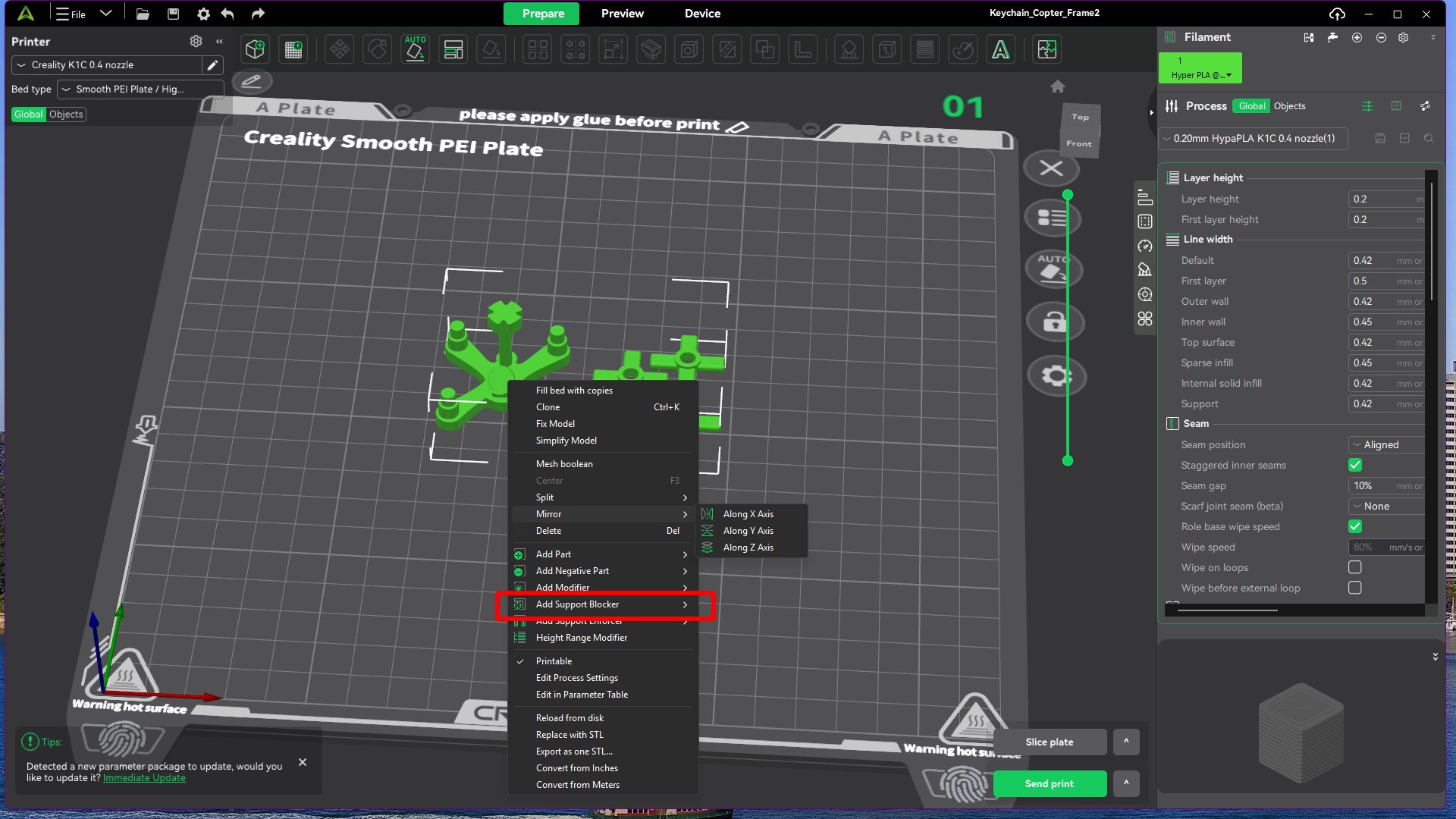Toggle Role base wipe speed checkbox
The width and height of the screenshot is (1456, 819).
click(x=1355, y=526)
